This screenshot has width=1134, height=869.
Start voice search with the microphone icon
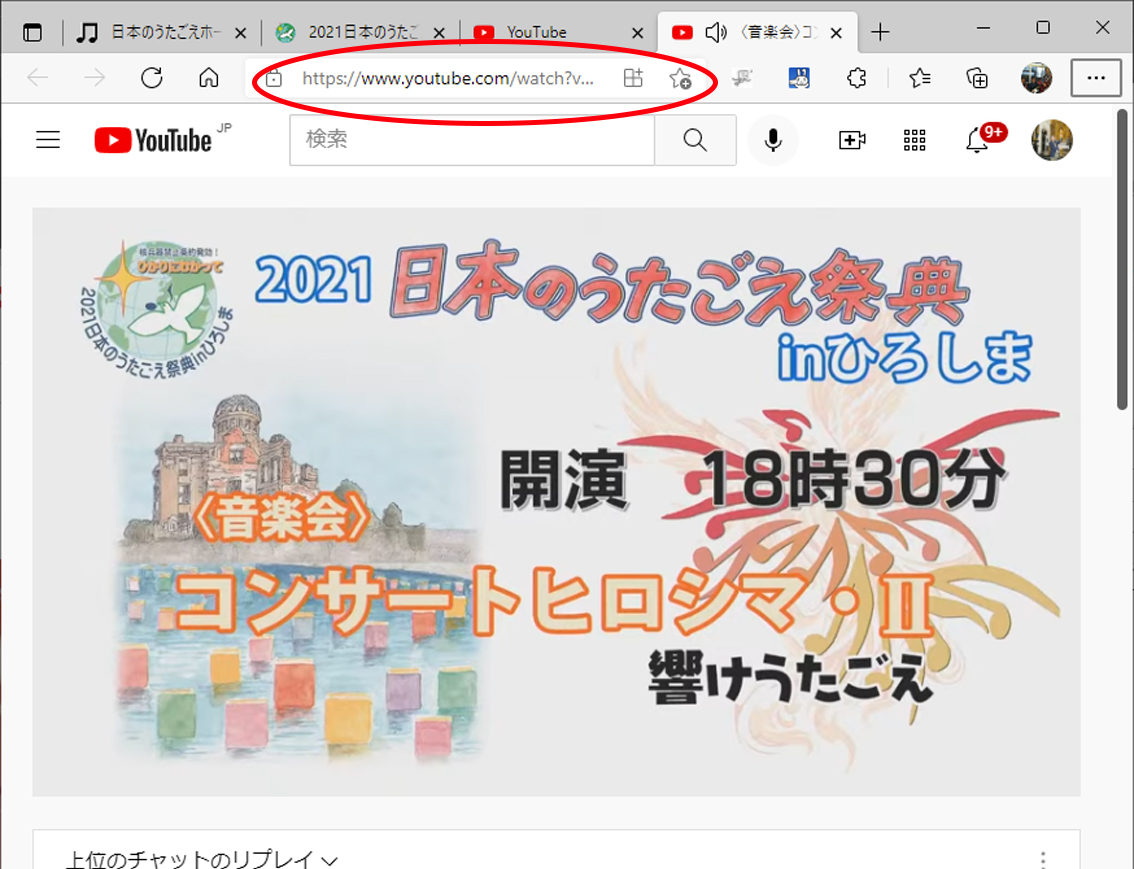pyautogui.click(x=772, y=140)
